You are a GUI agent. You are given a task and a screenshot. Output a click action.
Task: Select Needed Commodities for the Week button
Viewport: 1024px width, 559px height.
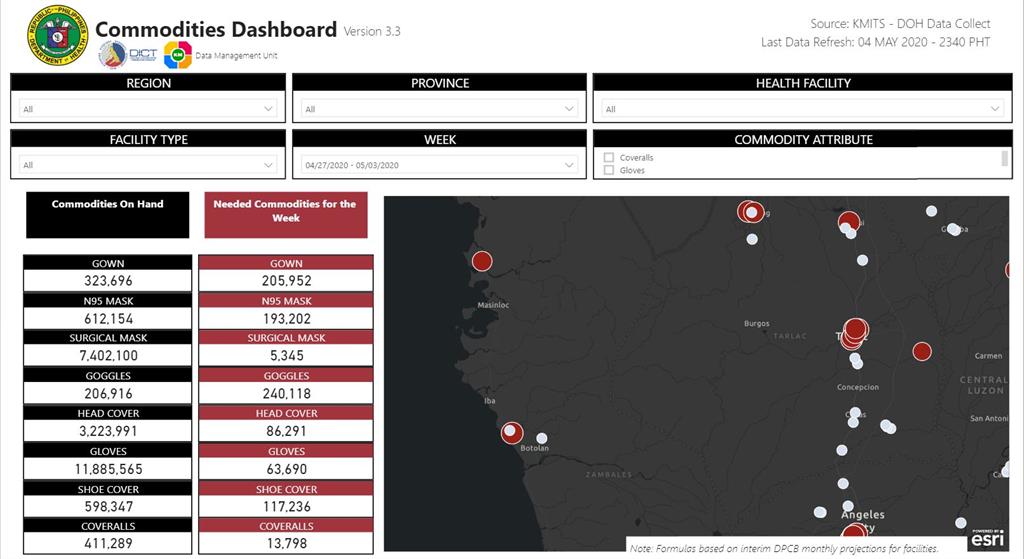[285, 215]
